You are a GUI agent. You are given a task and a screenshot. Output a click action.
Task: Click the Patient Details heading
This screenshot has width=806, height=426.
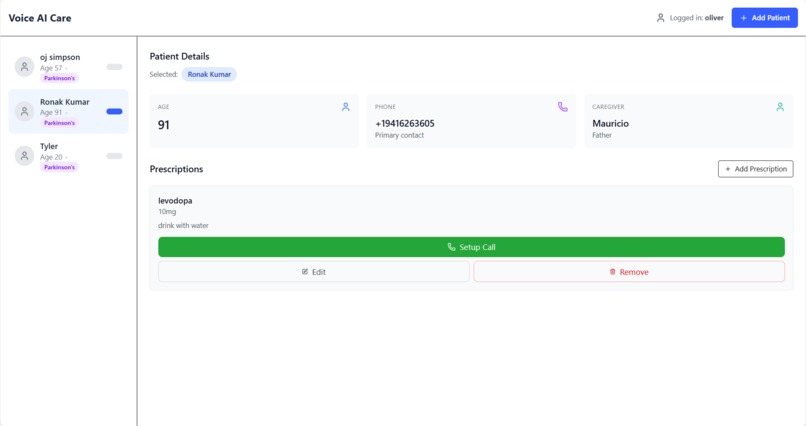tap(179, 57)
